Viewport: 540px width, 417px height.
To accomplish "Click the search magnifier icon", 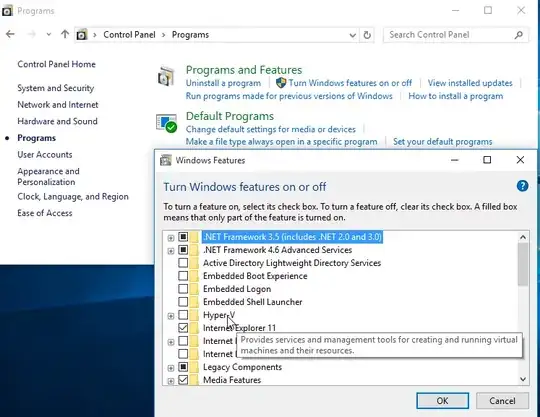I will tap(519, 35).
